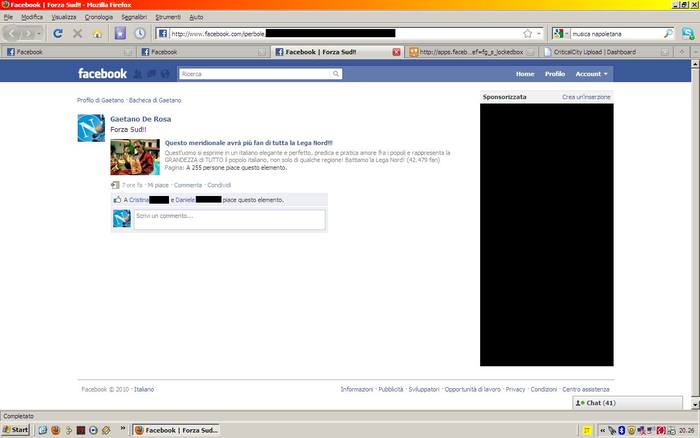Viewport: 700px width, 438px height.
Task: Open Informazioni footer link
Action: 357,389
